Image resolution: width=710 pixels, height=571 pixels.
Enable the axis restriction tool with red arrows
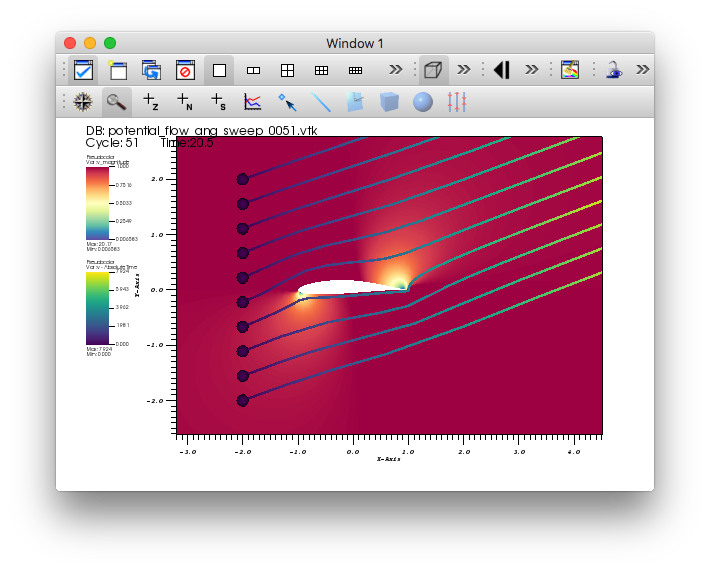click(456, 102)
